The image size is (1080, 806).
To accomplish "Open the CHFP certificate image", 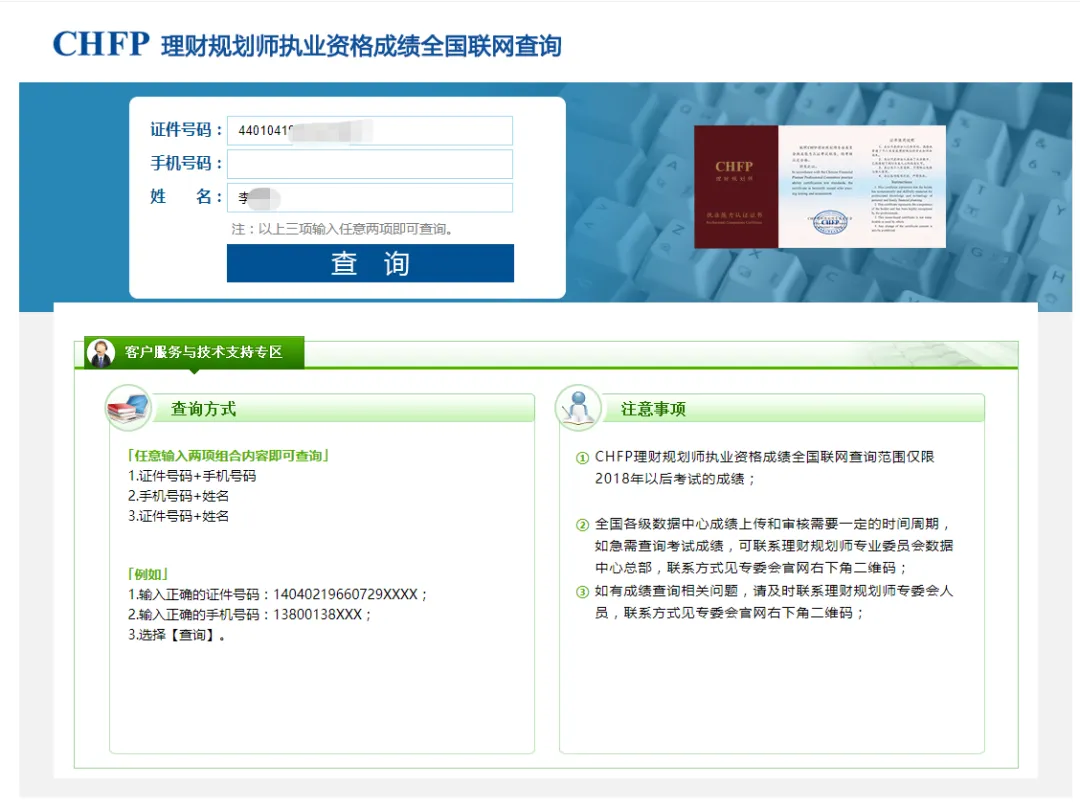I will (819, 186).
